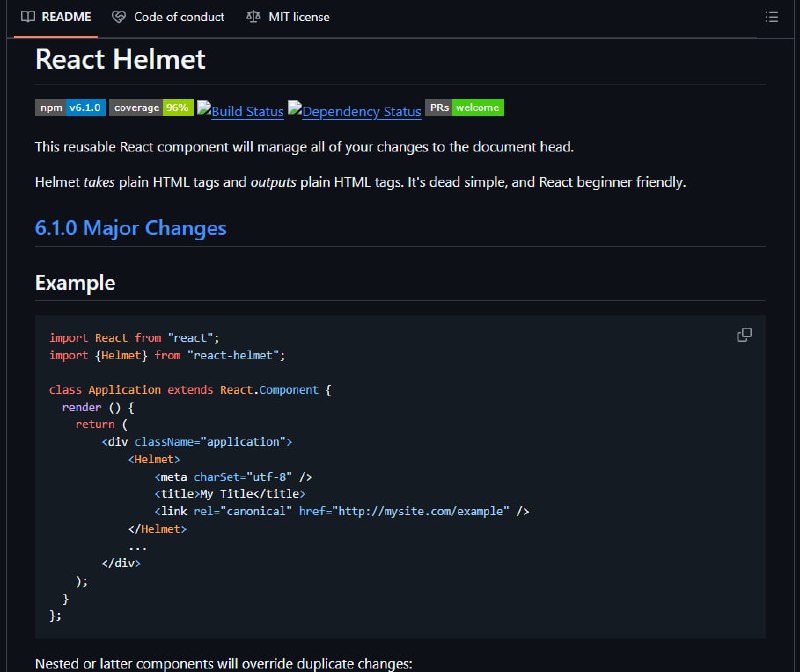This screenshot has height=672, width=800.
Task: Click the link rel canonical code line
Action: coord(342,511)
